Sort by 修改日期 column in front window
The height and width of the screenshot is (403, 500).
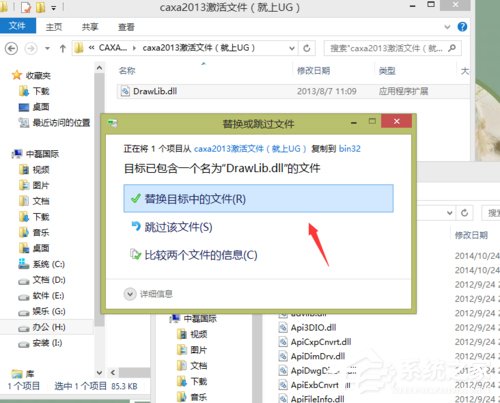[313, 71]
